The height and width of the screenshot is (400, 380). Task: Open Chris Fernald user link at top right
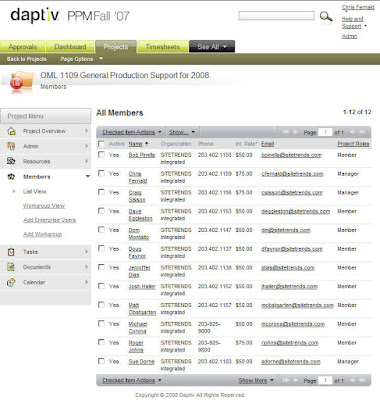(358, 7)
